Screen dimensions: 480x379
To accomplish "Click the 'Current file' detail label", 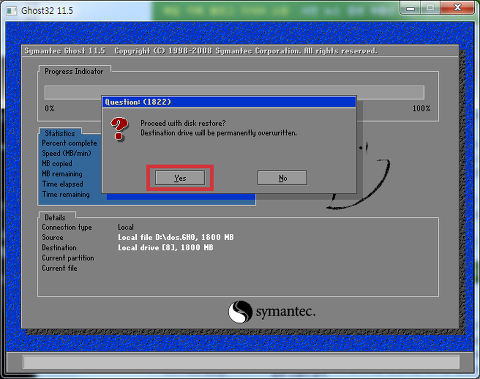I will coord(59,268).
